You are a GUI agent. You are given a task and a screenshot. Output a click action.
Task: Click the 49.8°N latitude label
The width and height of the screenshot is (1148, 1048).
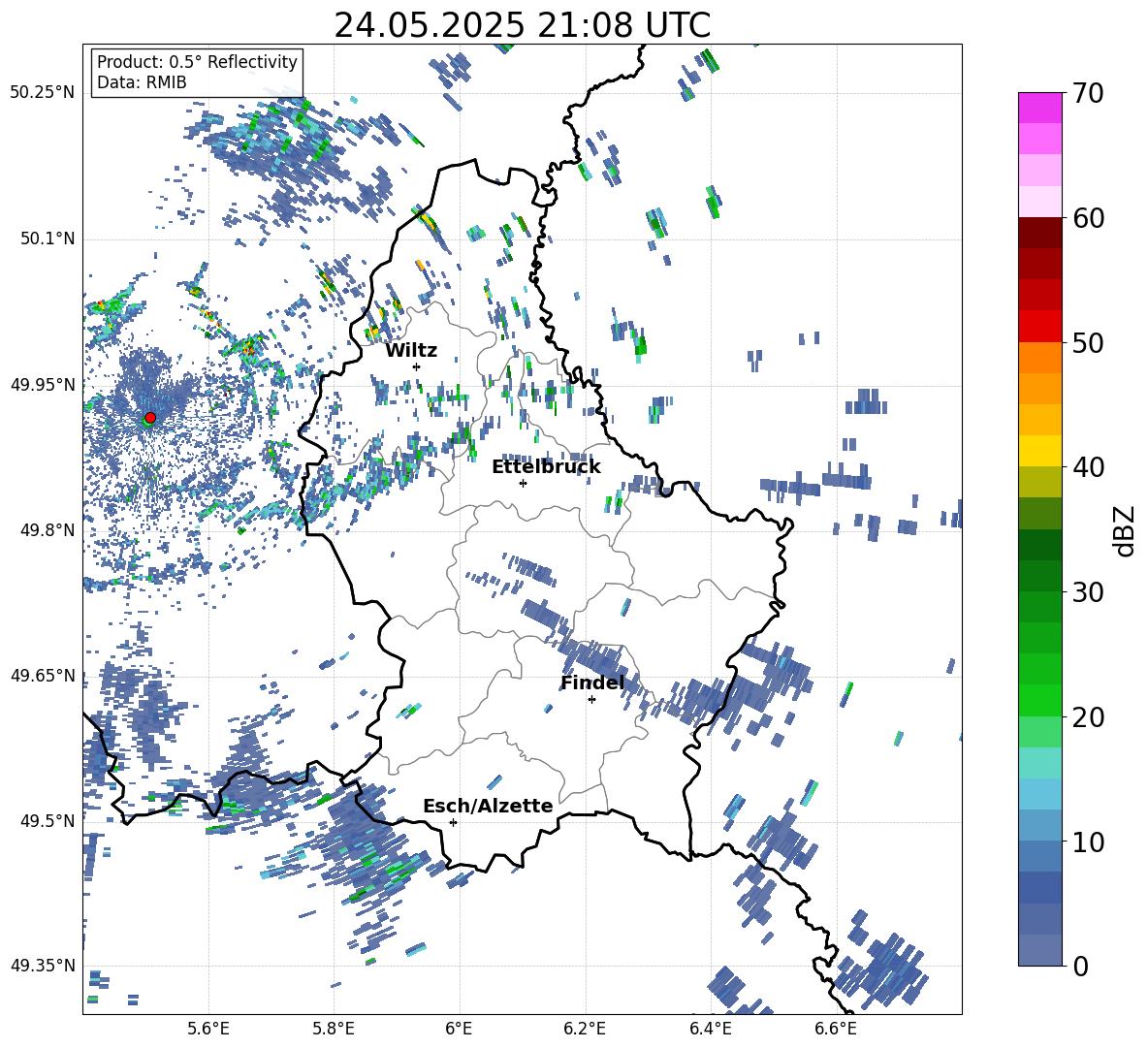point(48,529)
